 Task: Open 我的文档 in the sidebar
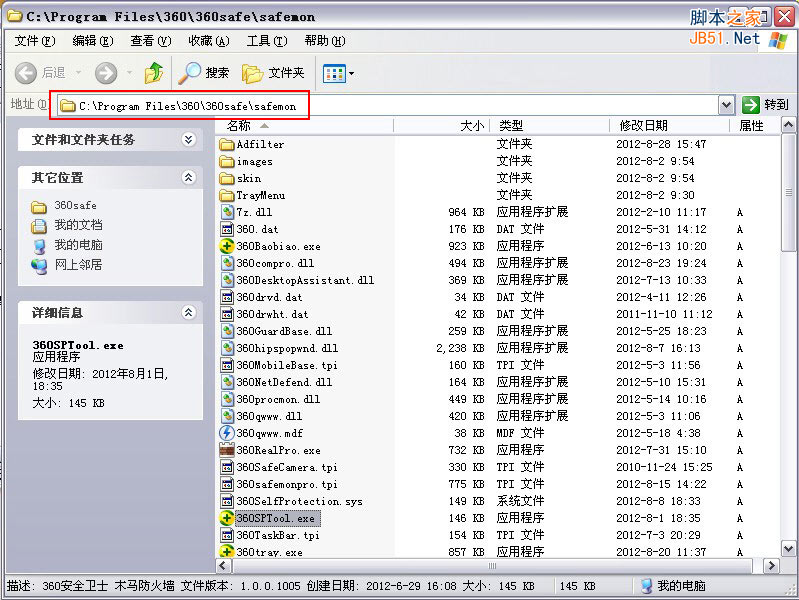pos(78,225)
